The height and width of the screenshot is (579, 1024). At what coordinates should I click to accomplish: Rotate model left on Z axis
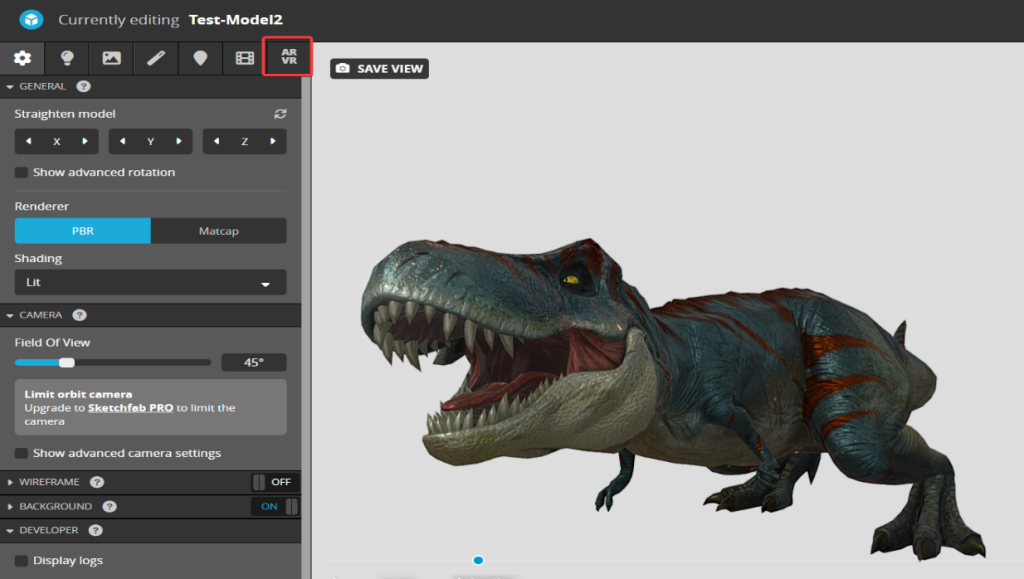point(217,141)
